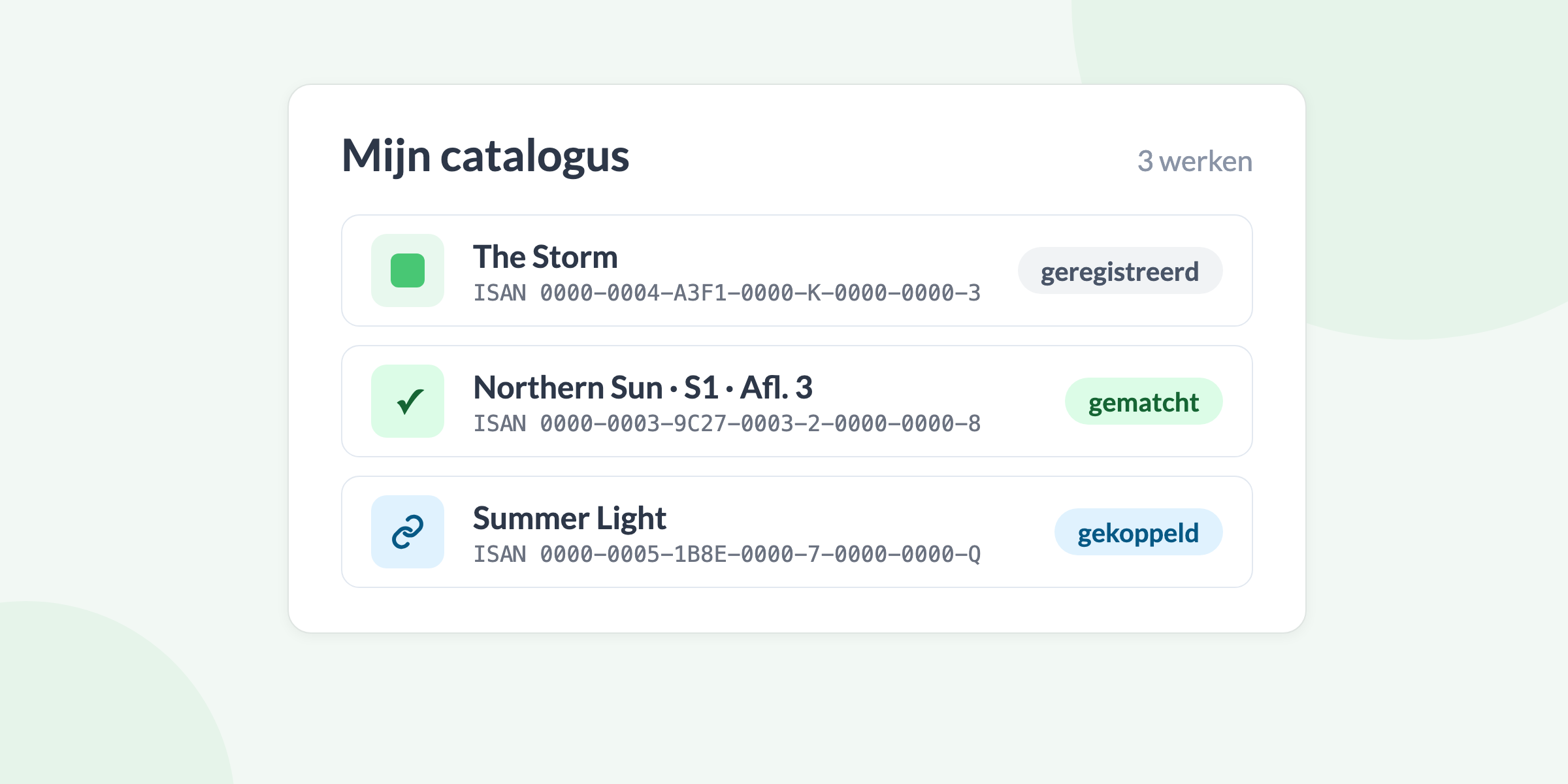Click the ISAN code containing 9C27
The image size is (1568, 784).
[x=727, y=423]
